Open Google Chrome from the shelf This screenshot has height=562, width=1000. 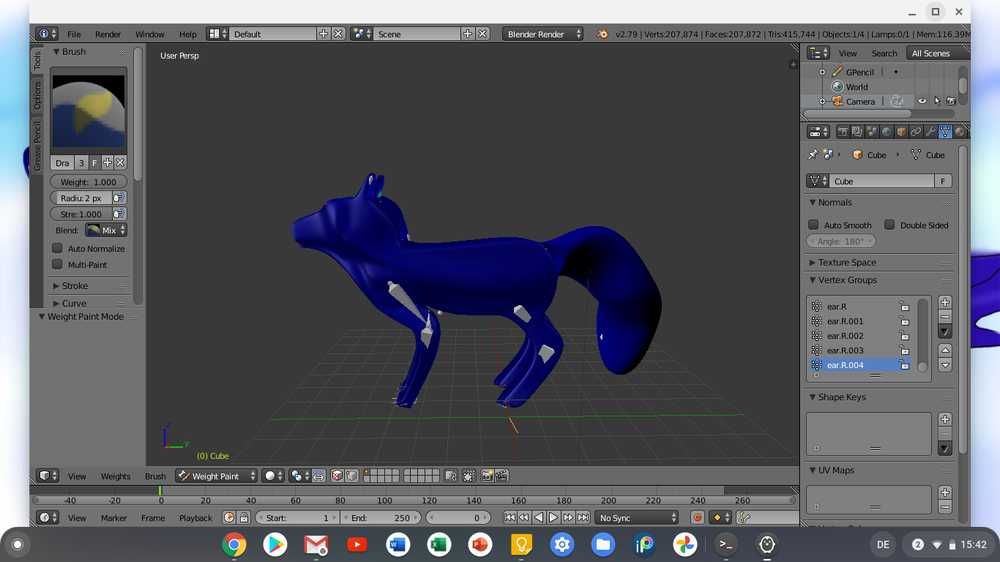point(234,545)
